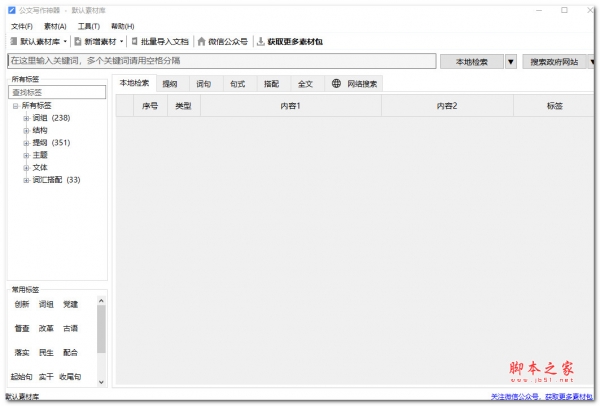Open the 默认素材库 dropdown arrow
600x406 pixels.
coord(65,42)
